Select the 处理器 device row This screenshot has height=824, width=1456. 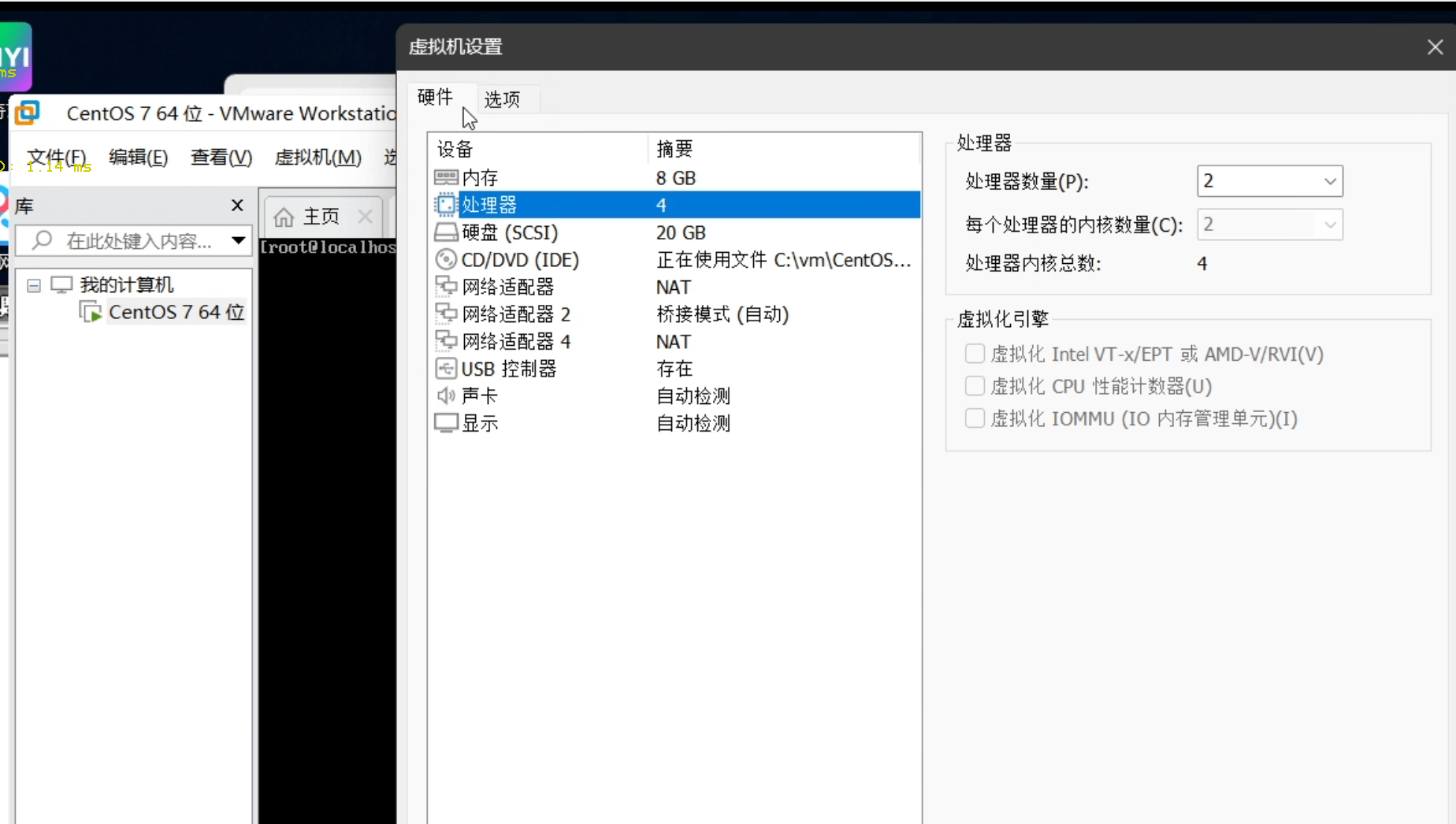[675, 205]
